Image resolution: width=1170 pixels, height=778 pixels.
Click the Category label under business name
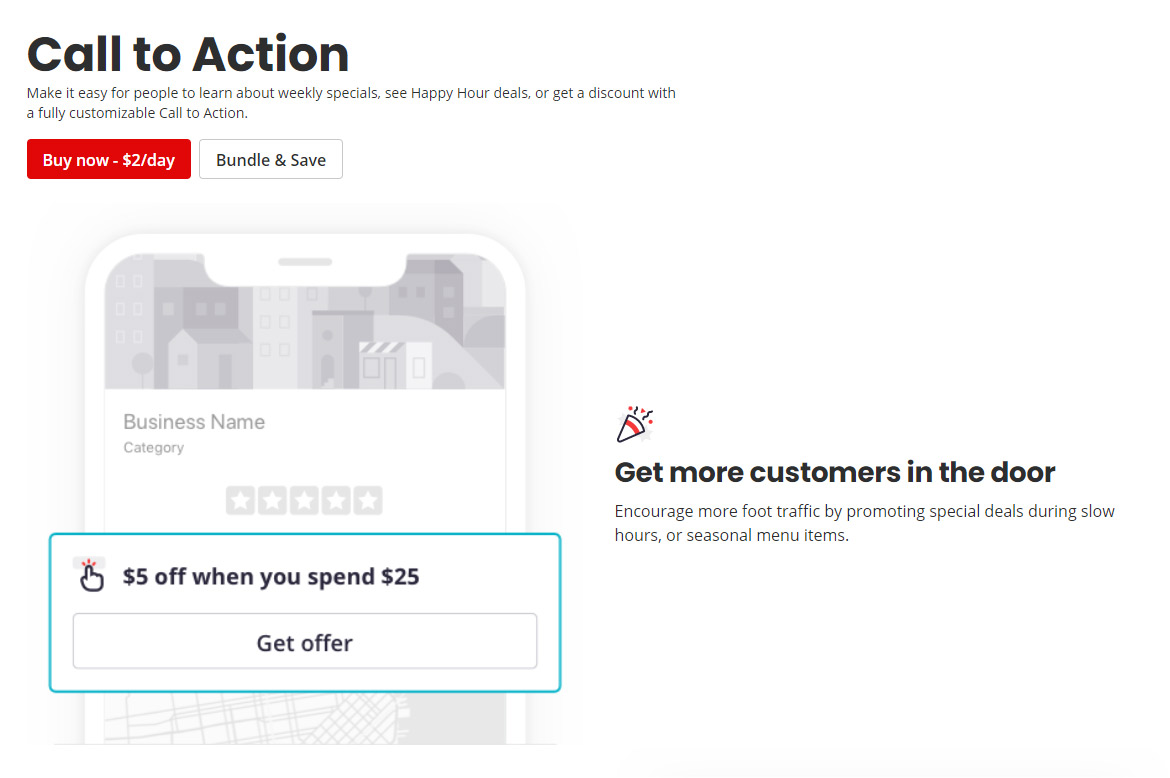(154, 448)
